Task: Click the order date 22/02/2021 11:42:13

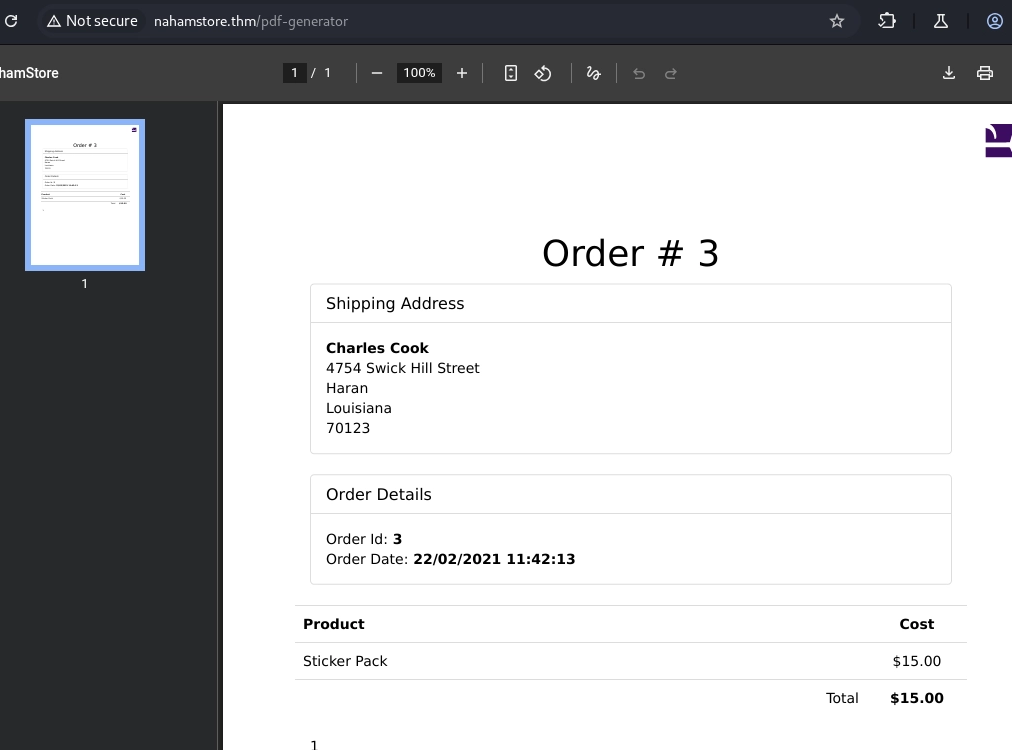Action: [x=494, y=559]
